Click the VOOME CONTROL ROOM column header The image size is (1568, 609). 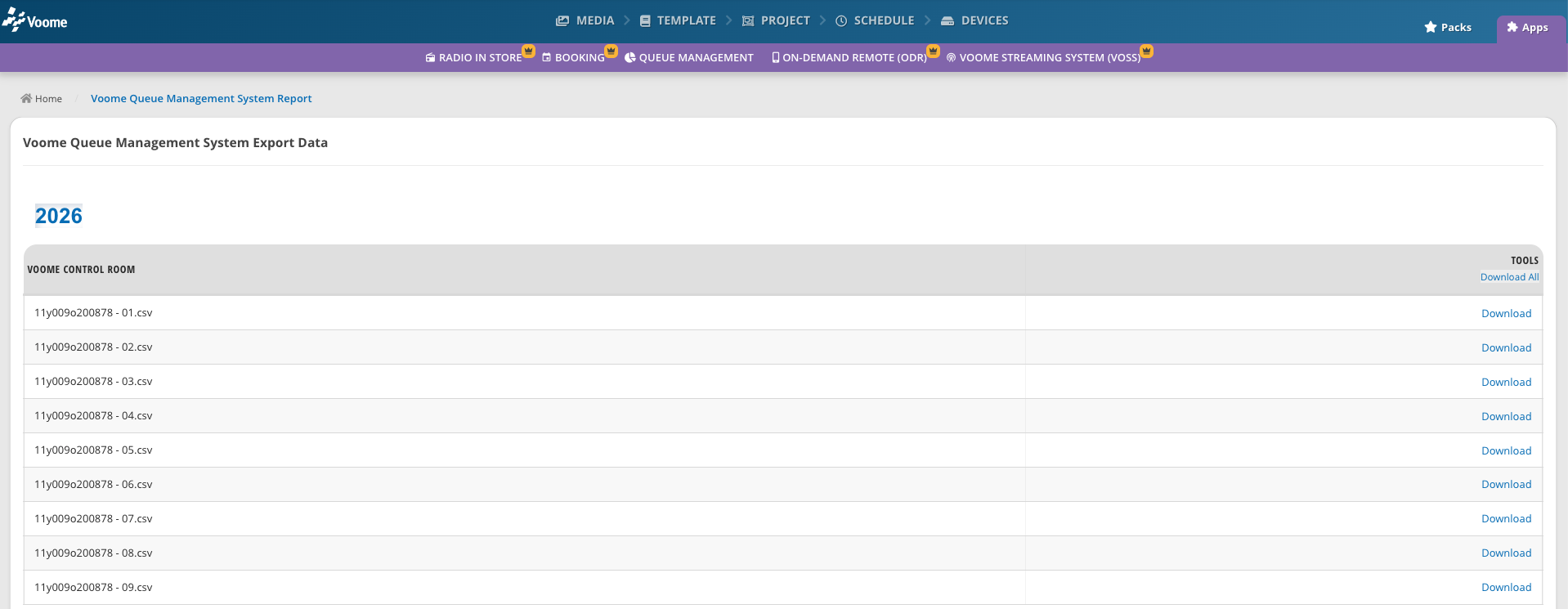click(x=81, y=270)
